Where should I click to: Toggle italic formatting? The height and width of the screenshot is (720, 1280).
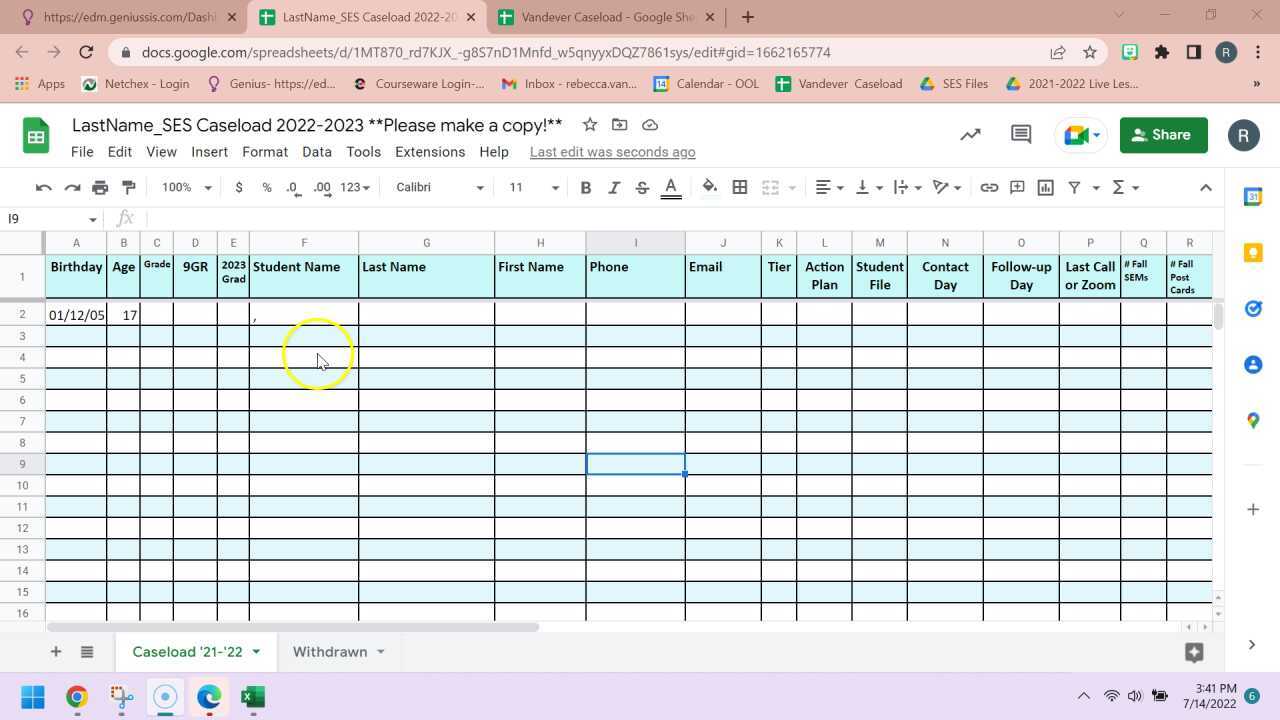point(613,187)
